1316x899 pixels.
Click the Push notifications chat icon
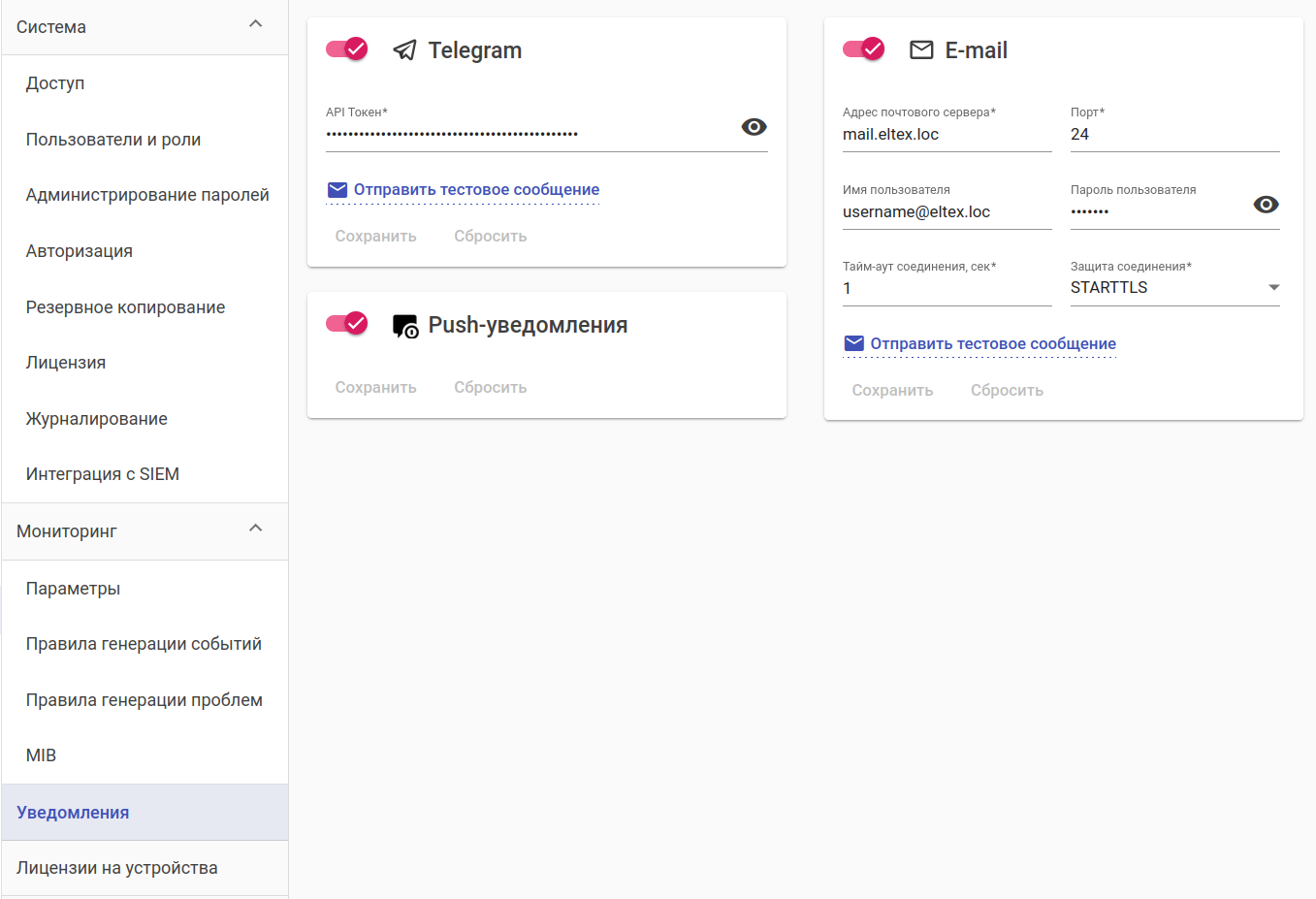[x=404, y=326]
